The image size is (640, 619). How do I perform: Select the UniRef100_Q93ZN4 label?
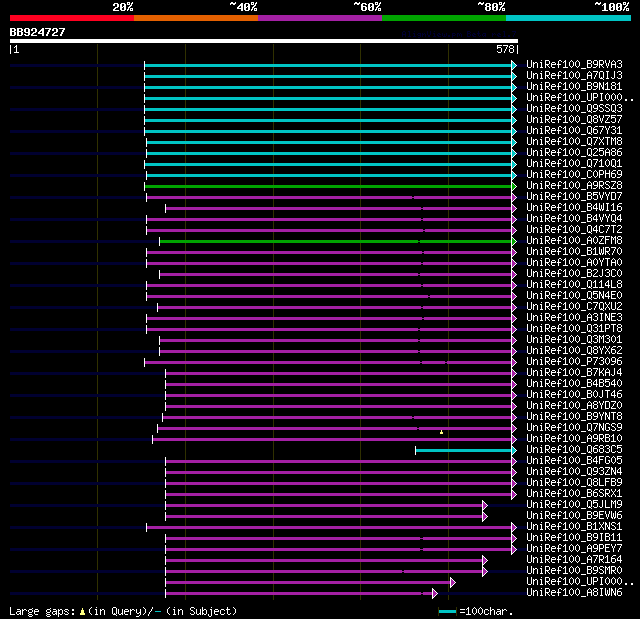pyautogui.click(x=574, y=472)
